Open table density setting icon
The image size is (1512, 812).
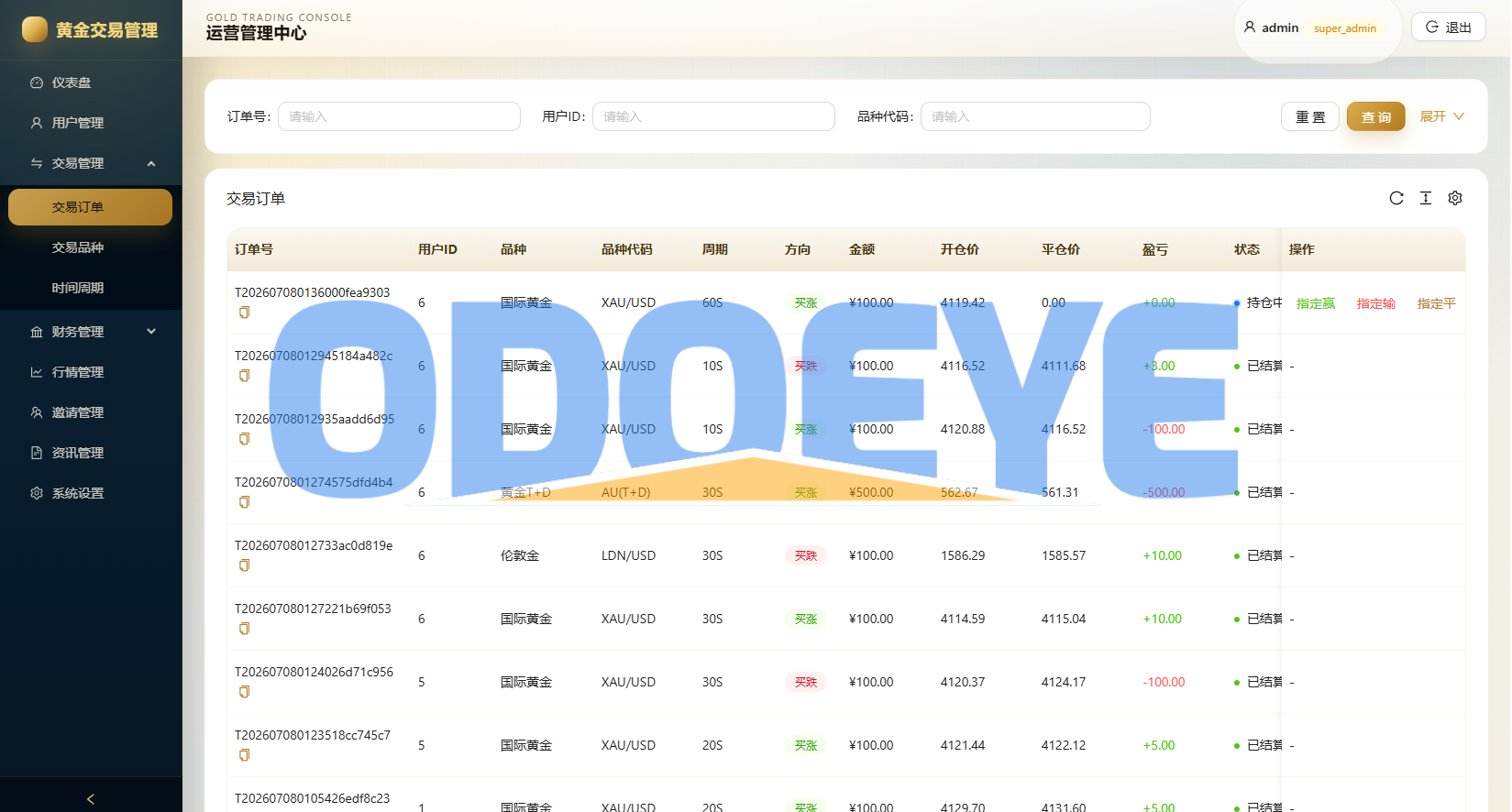(x=1426, y=198)
